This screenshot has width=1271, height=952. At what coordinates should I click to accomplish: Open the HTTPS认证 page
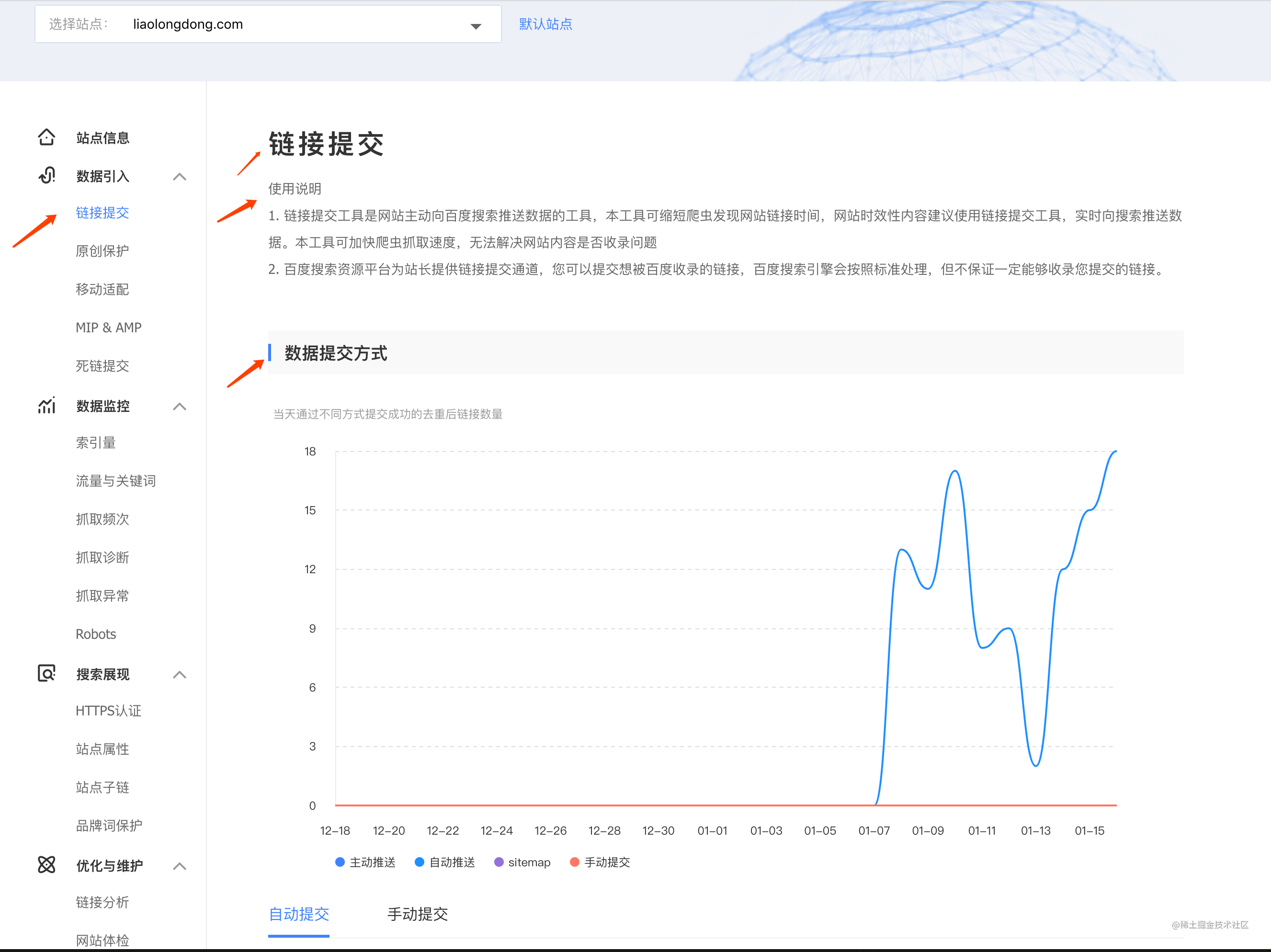click(109, 711)
